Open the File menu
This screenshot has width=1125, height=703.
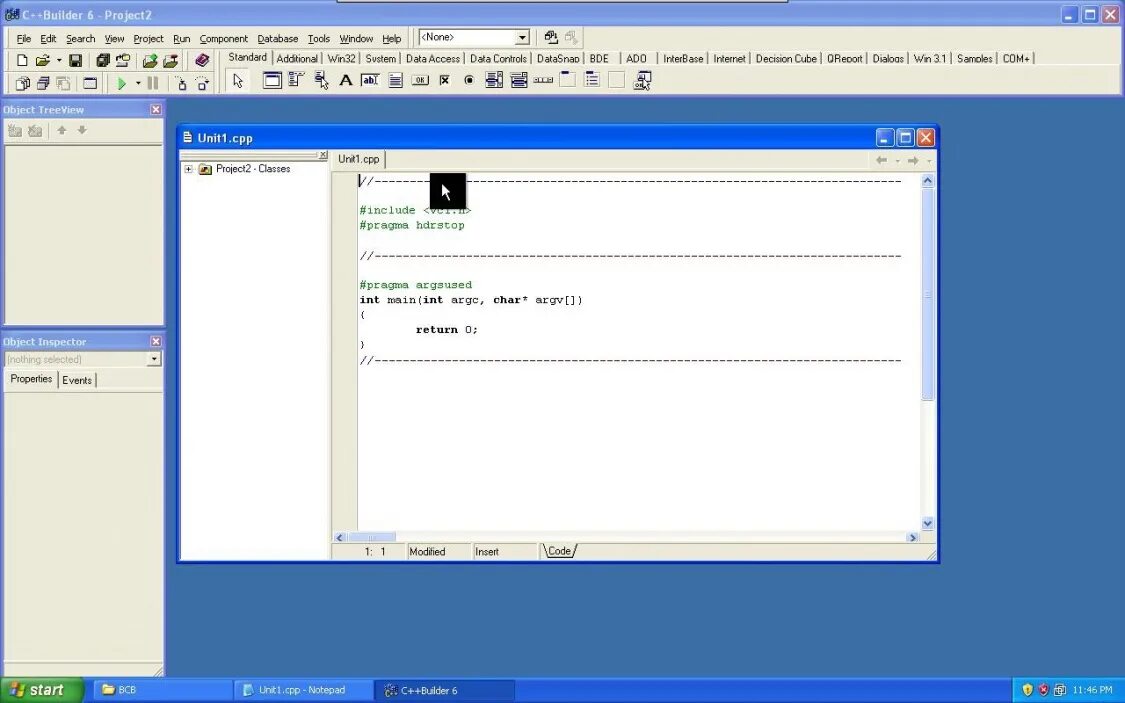(x=24, y=39)
